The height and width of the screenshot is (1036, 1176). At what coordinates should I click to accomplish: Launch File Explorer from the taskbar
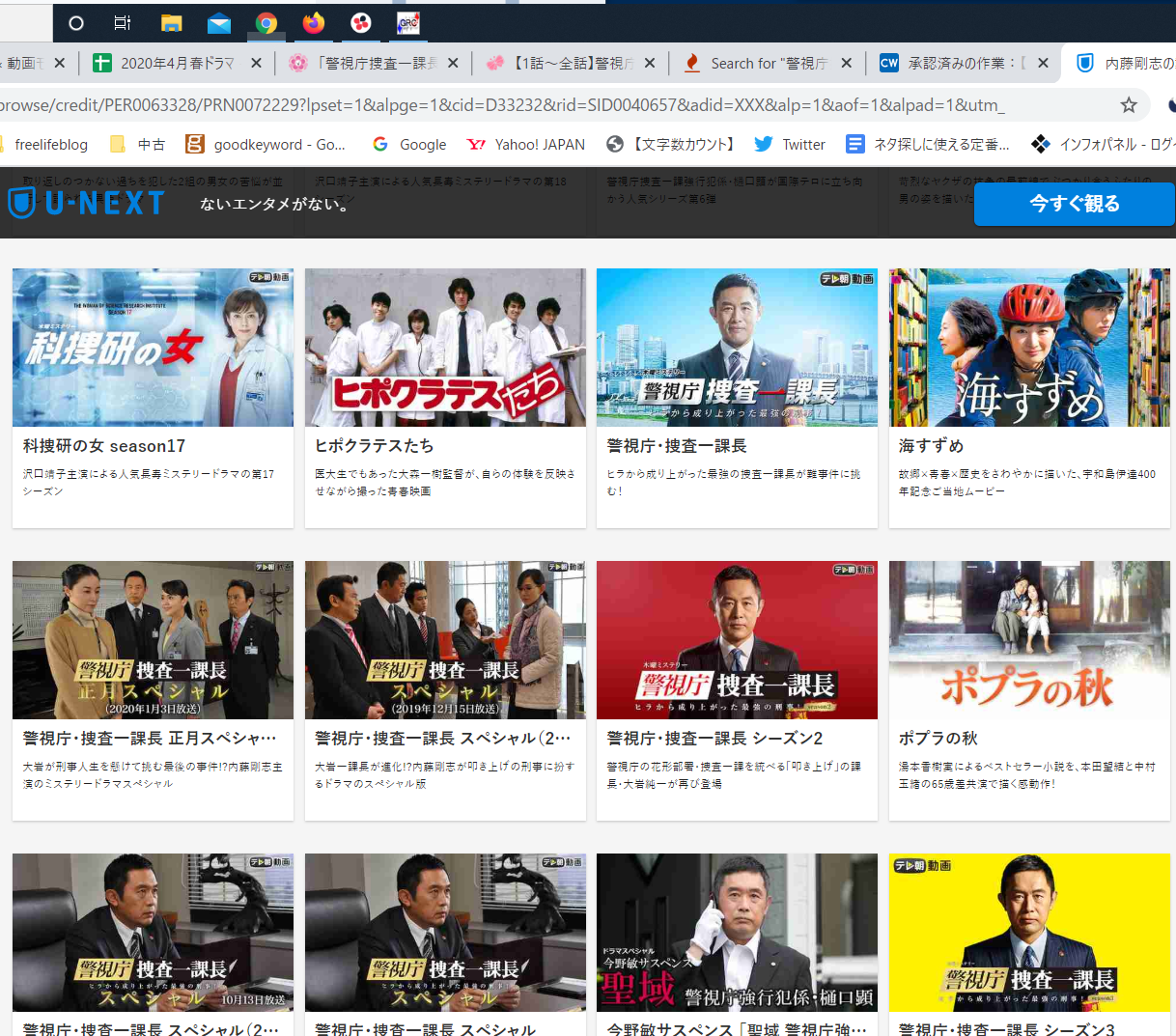(x=172, y=23)
